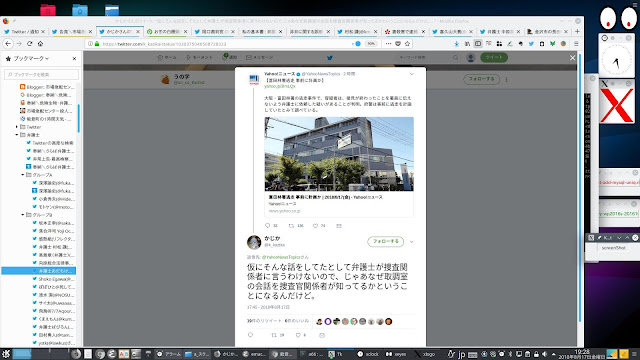This screenshot has width=640, height=360.
Task: Reply to the Yahoo news tweet
Action: (268, 226)
